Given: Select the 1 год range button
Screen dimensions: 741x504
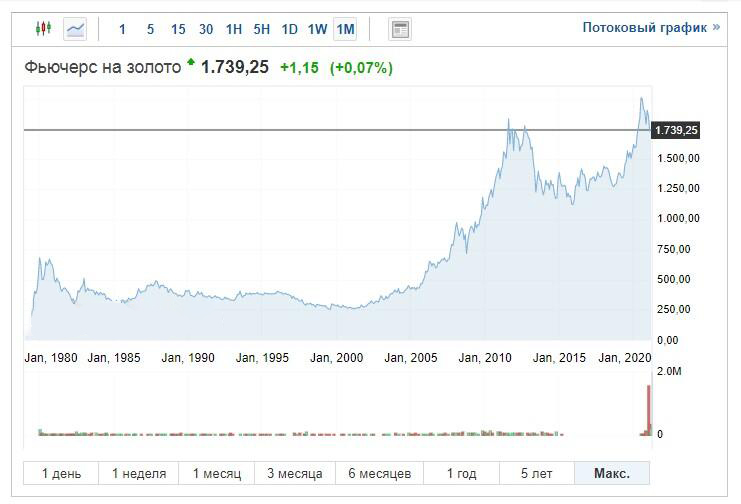Looking at the screenshot, I should pyautogui.click(x=461, y=473).
